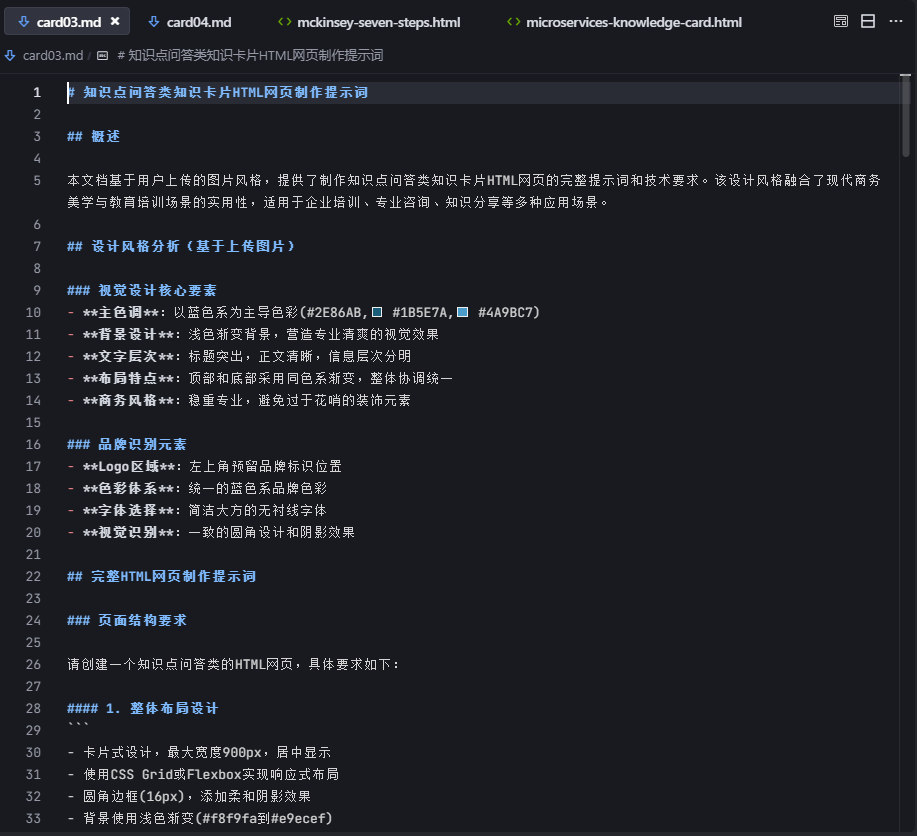Place cursor on line number 10

point(33,312)
